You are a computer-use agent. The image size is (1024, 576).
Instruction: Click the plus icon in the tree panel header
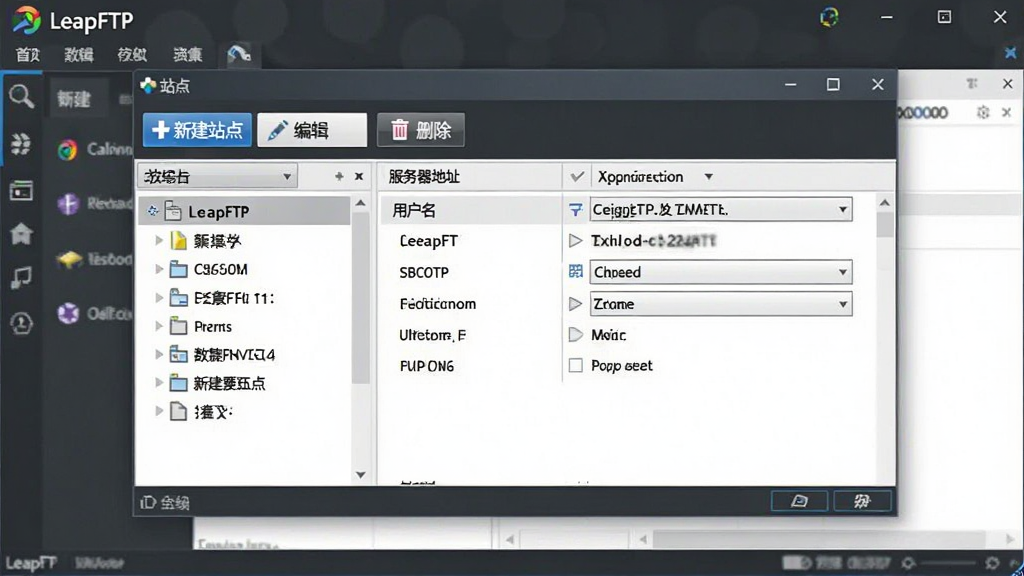[x=339, y=176]
